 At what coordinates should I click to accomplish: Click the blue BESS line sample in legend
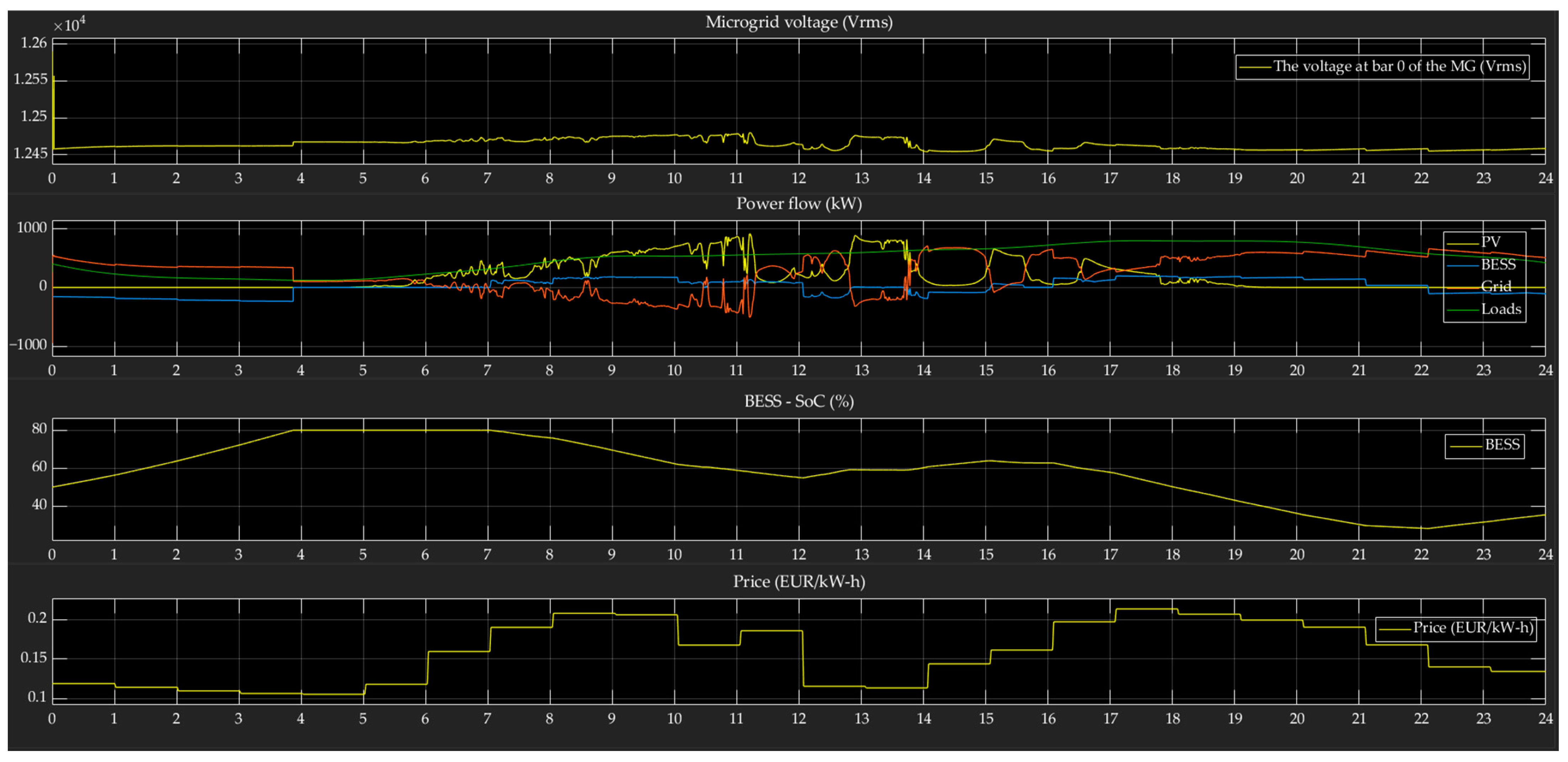[1462, 266]
